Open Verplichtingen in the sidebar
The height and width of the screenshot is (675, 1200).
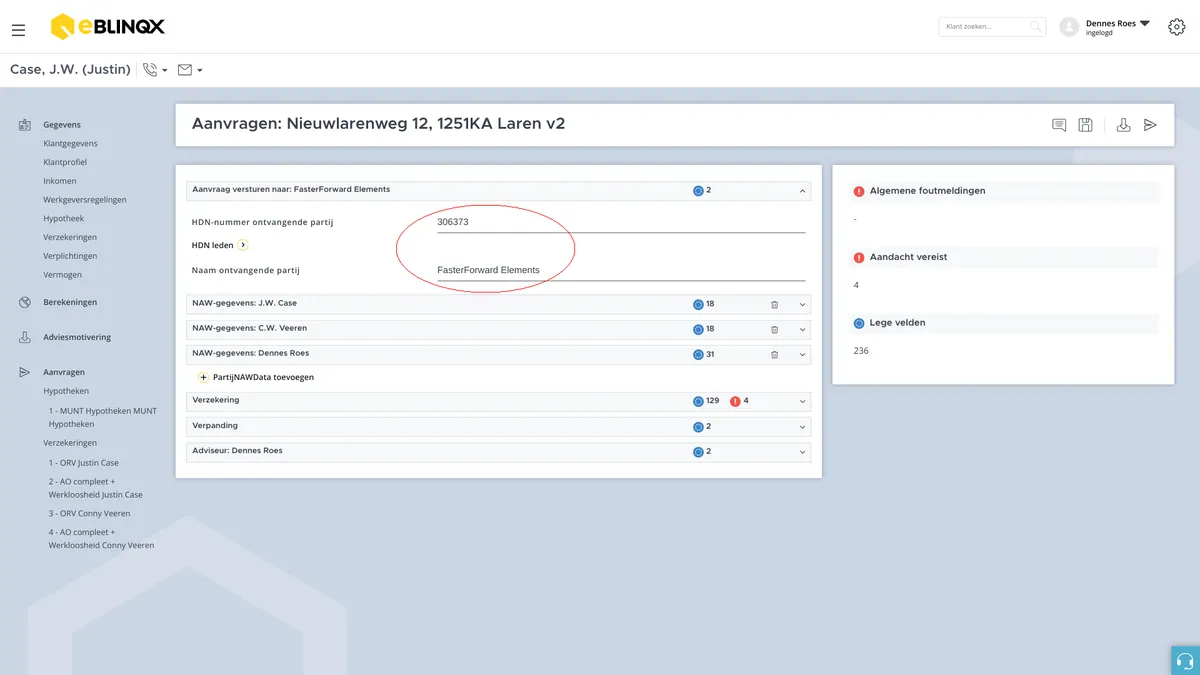pyautogui.click(x=70, y=256)
